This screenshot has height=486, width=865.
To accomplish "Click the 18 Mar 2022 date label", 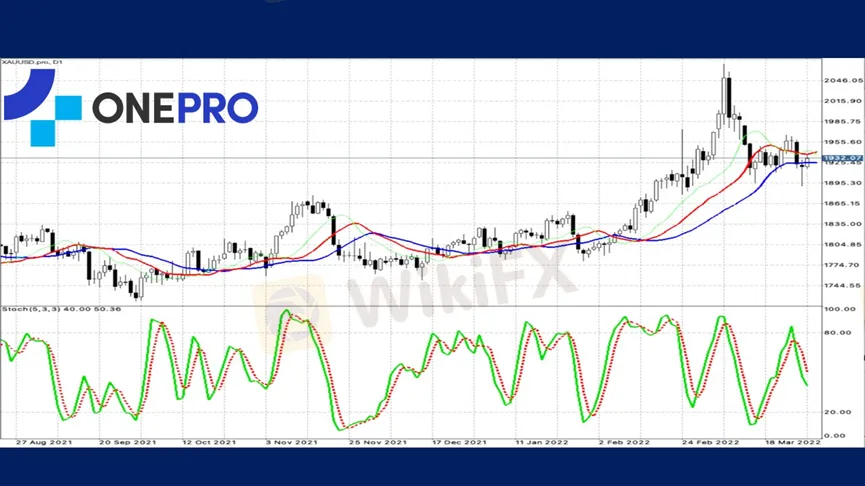I will point(792,442).
